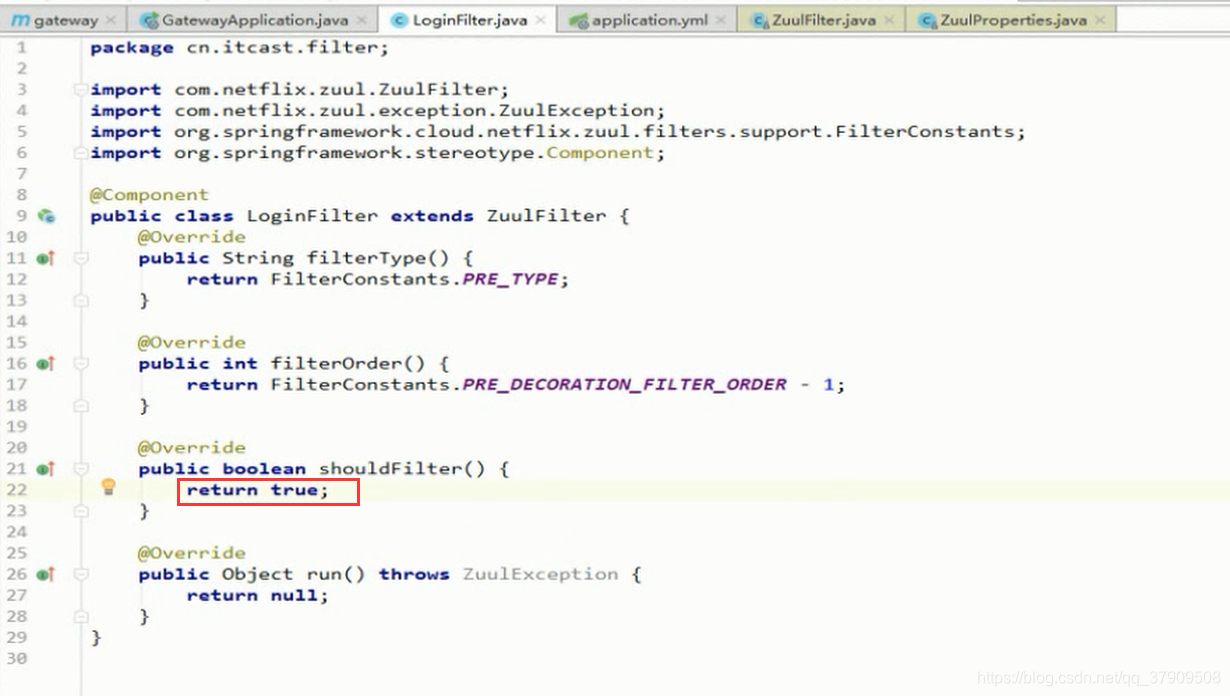
Task: Collapse the import block at line 3
Action: (80, 89)
